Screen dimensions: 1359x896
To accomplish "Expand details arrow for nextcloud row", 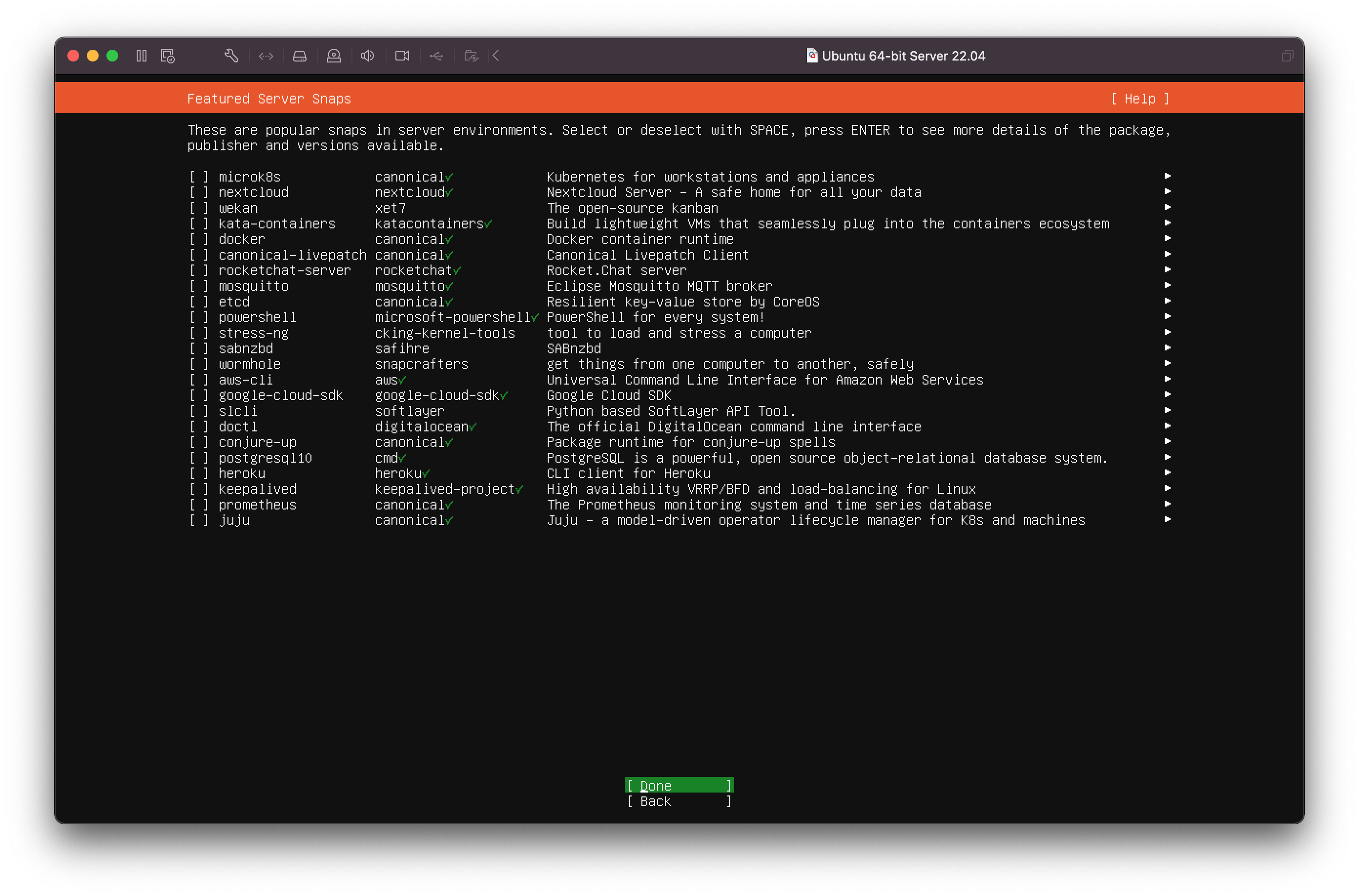I will 1167,192.
